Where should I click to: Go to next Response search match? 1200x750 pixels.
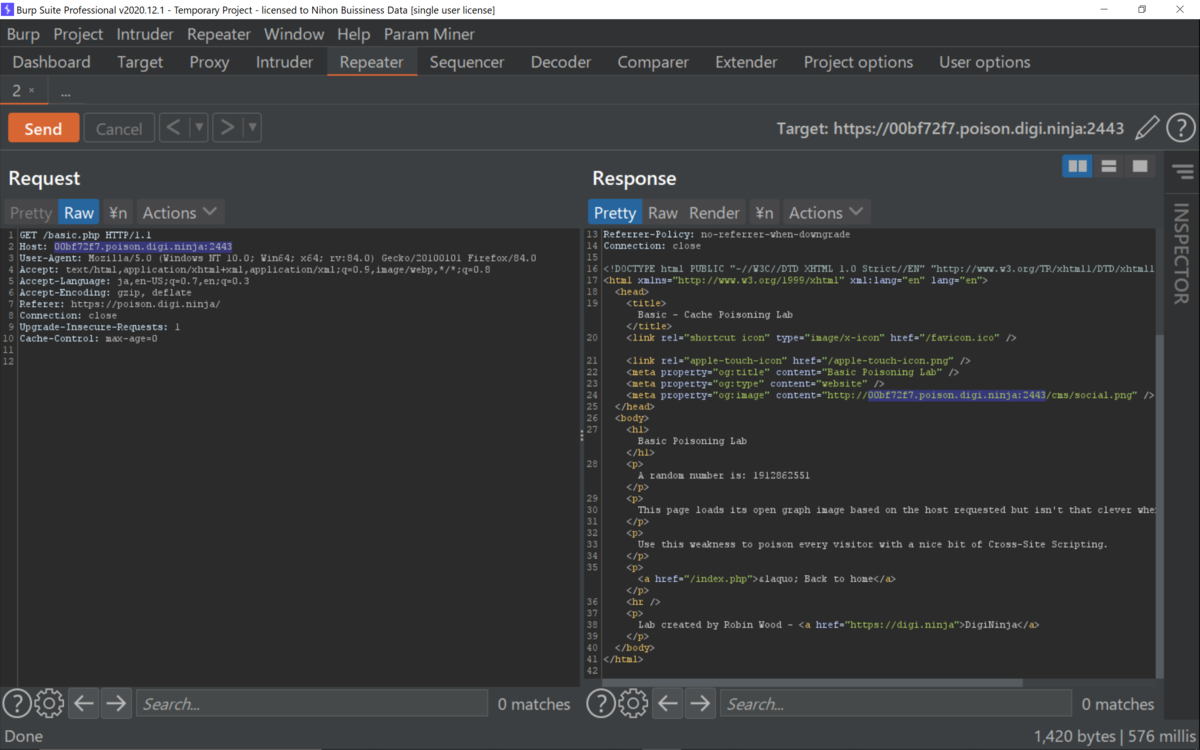pos(700,704)
